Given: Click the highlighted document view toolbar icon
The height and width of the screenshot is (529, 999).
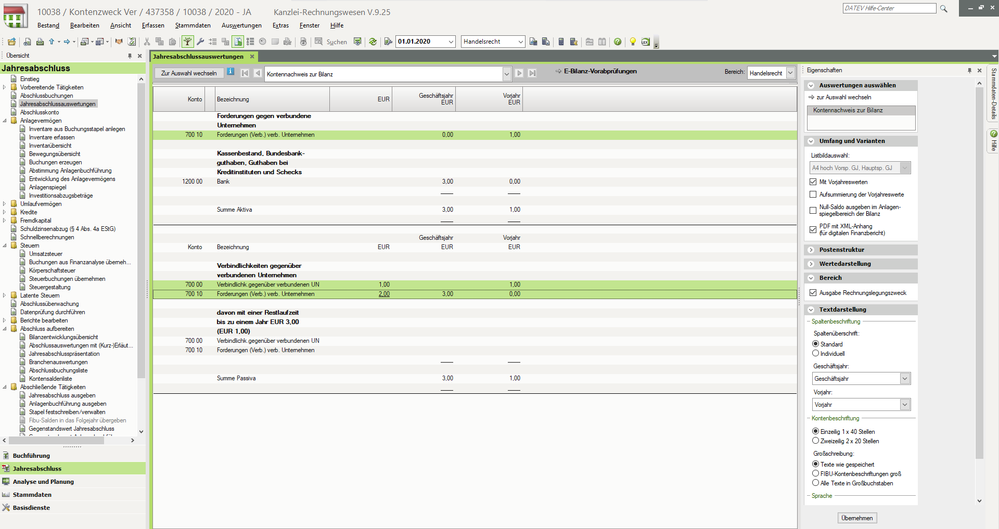Looking at the screenshot, I should pos(238,41).
